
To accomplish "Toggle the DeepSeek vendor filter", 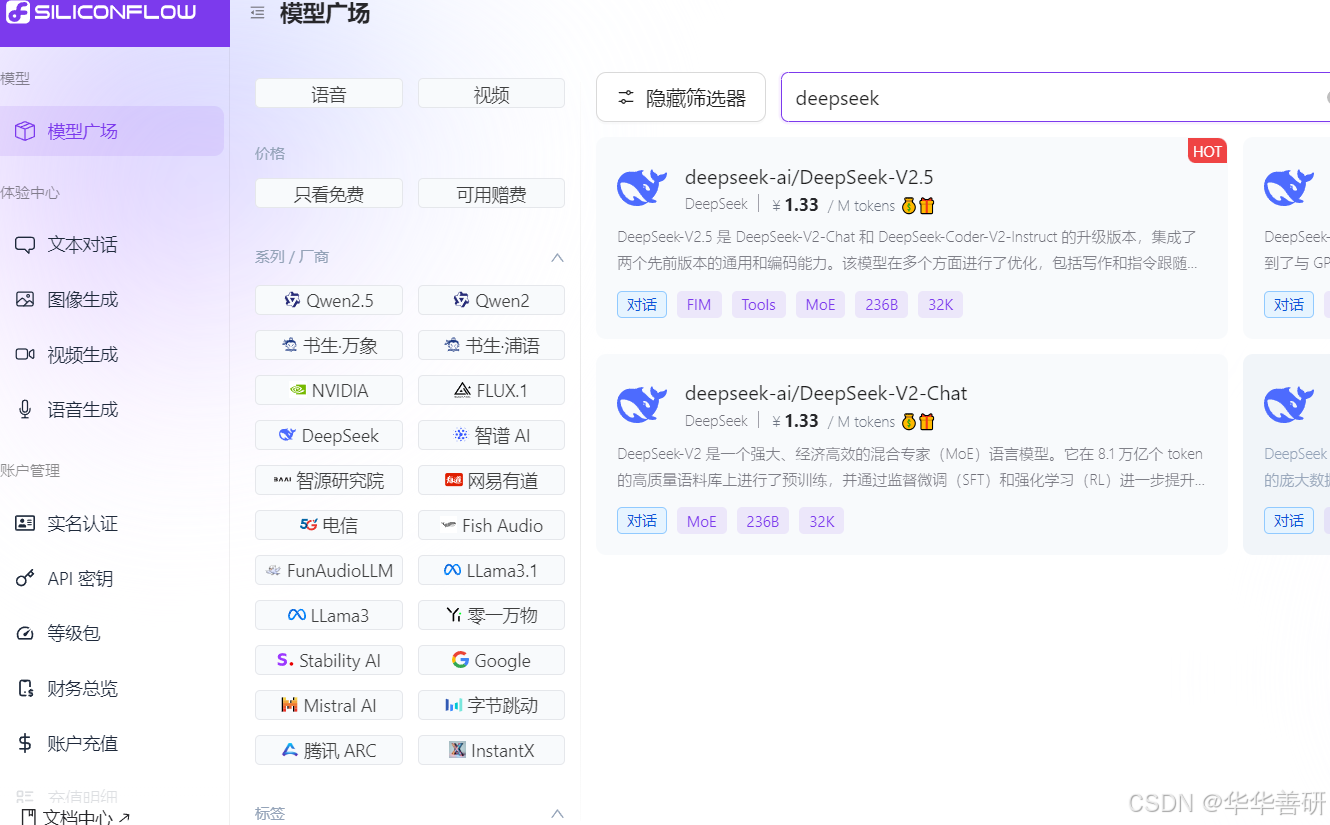I will click(x=329, y=435).
